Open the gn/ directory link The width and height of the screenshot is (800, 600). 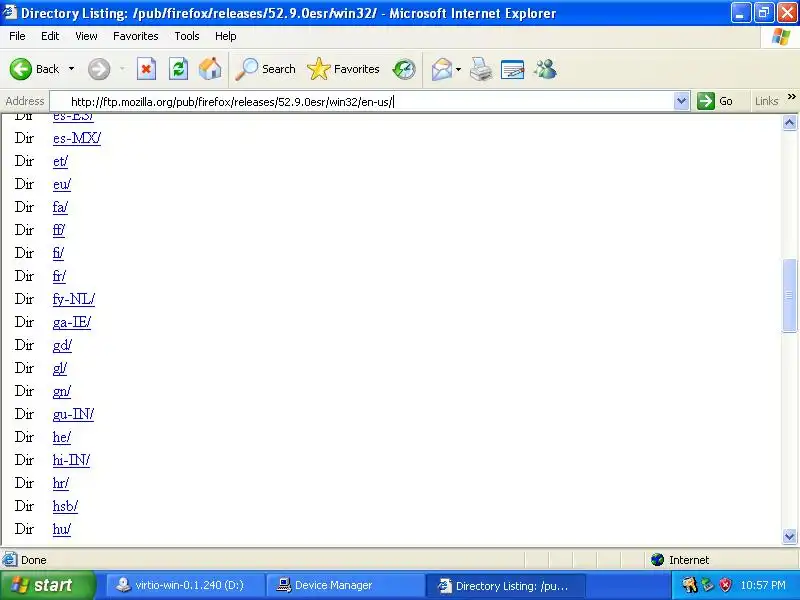click(62, 391)
